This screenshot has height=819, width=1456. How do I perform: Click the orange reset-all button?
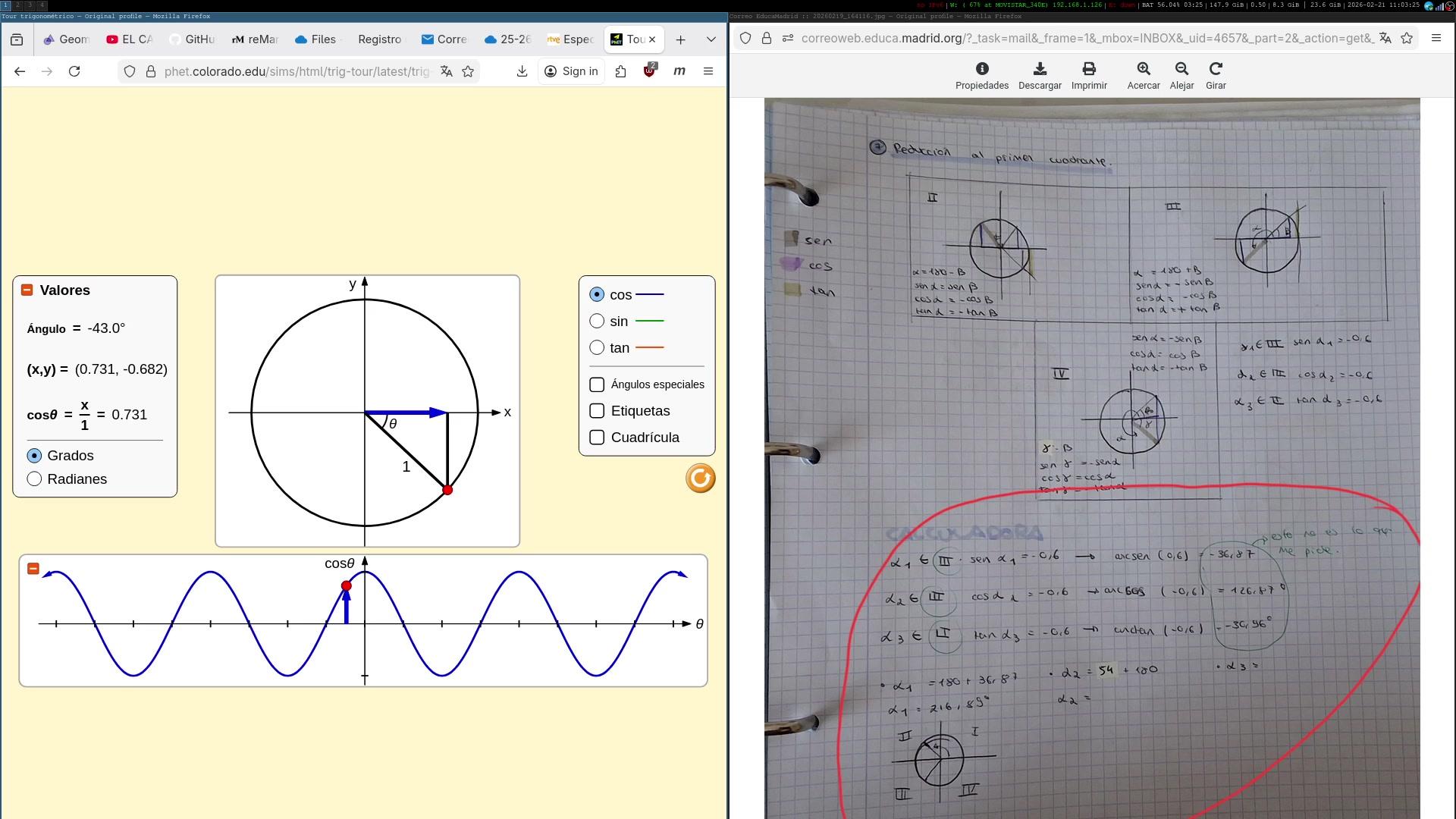700,479
